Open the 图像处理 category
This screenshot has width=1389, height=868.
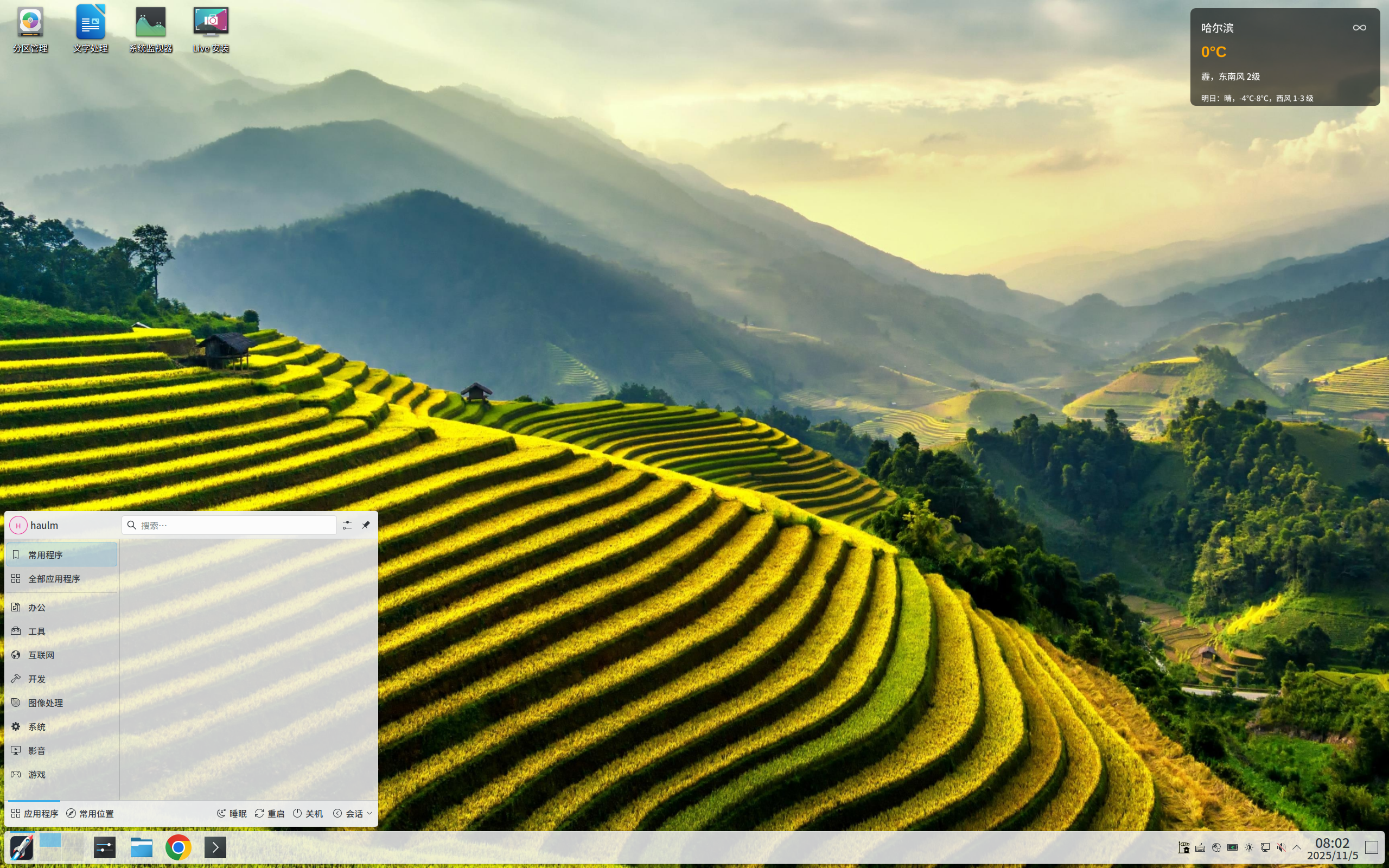pos(62,703)
